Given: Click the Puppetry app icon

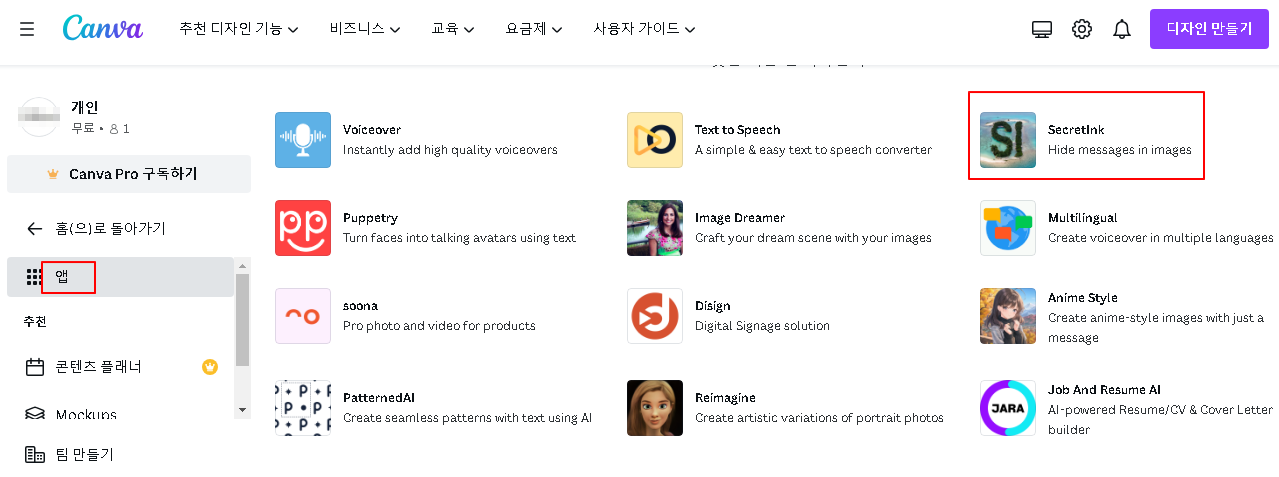Looking at the screenshot, I should tap(303, 228).
